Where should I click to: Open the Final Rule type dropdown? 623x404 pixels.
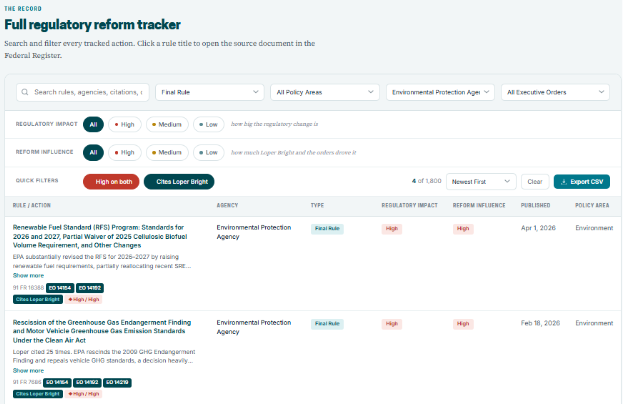[210, 92]
